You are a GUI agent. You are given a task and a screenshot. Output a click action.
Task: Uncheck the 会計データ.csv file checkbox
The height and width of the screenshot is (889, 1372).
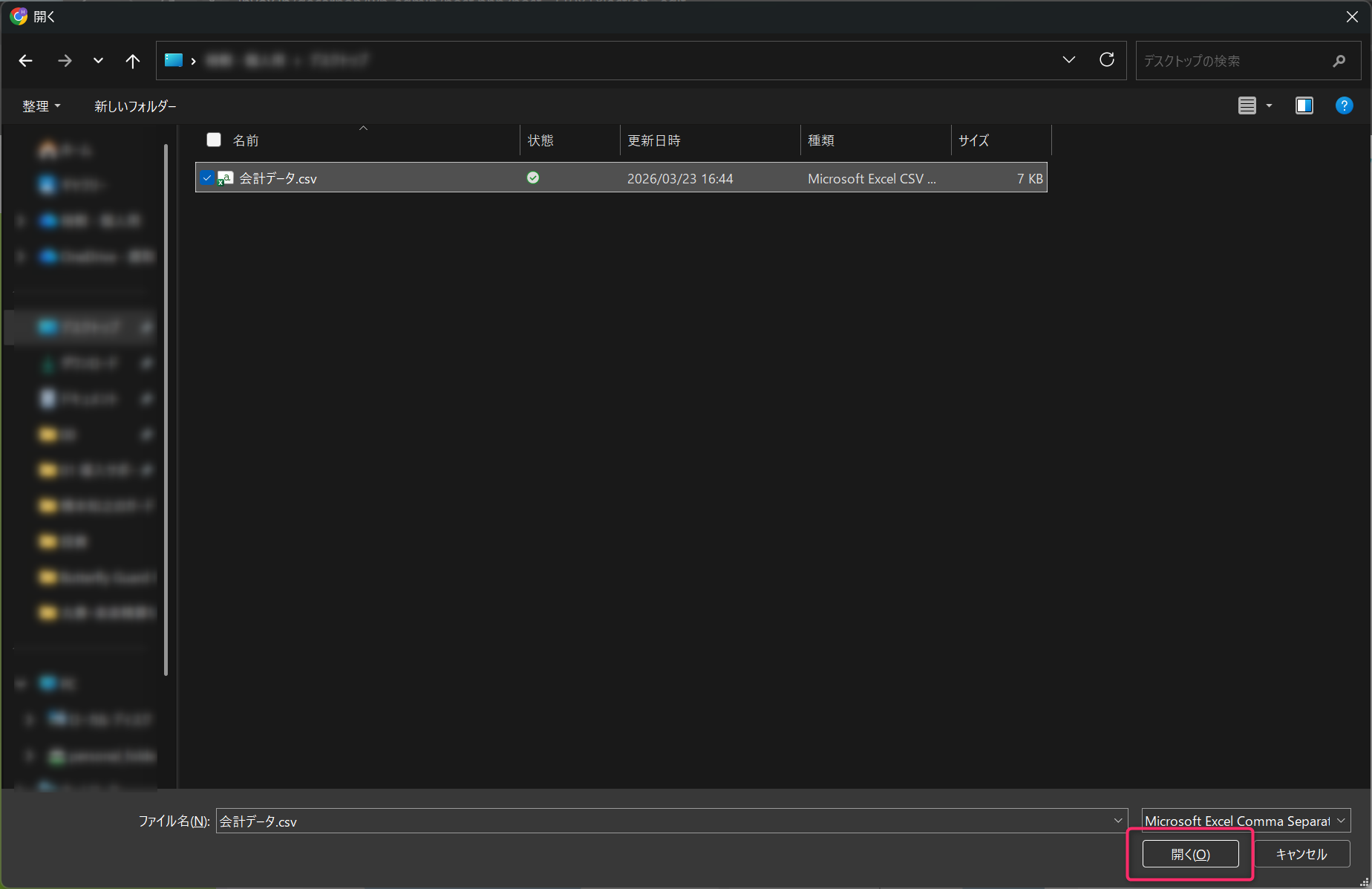pos(207,178)
